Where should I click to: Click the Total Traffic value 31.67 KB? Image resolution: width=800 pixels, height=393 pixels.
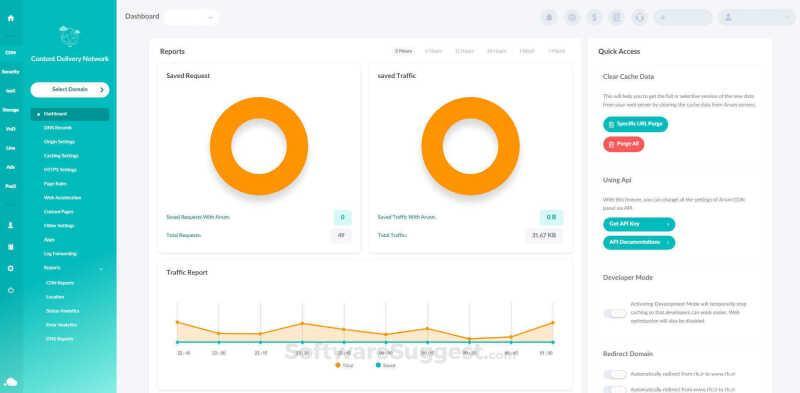[544, 236]
